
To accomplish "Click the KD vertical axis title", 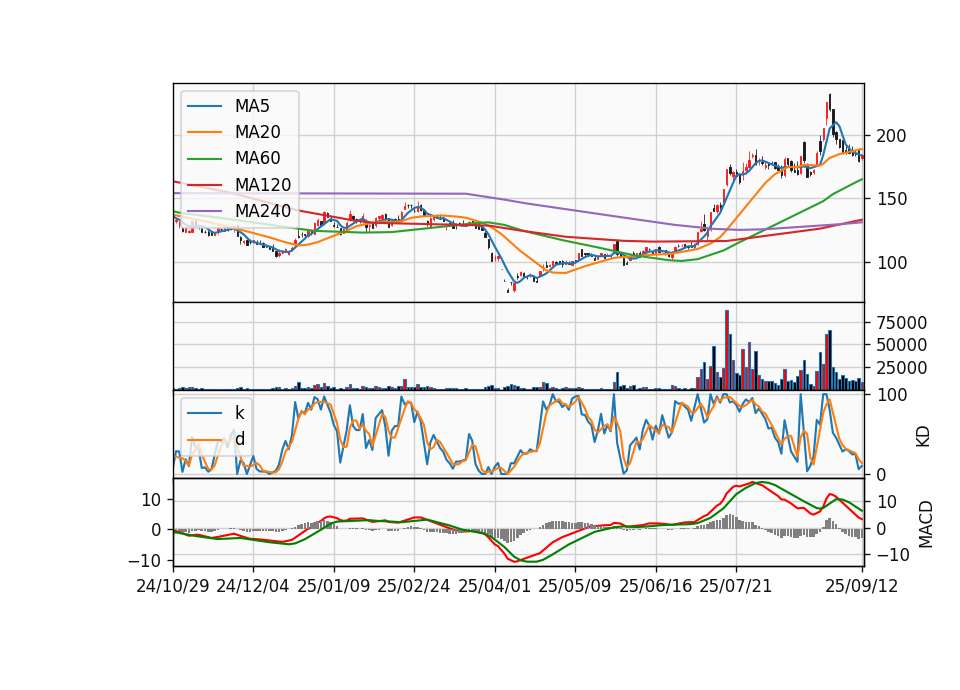I will (923, 436).
